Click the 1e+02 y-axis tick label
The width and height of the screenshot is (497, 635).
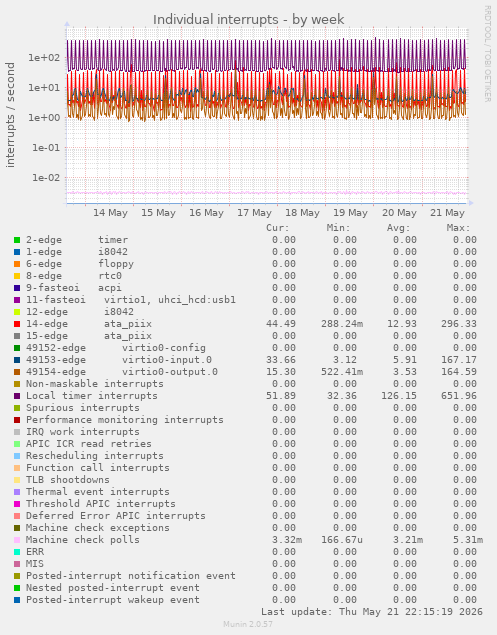[x=44, y=58]
